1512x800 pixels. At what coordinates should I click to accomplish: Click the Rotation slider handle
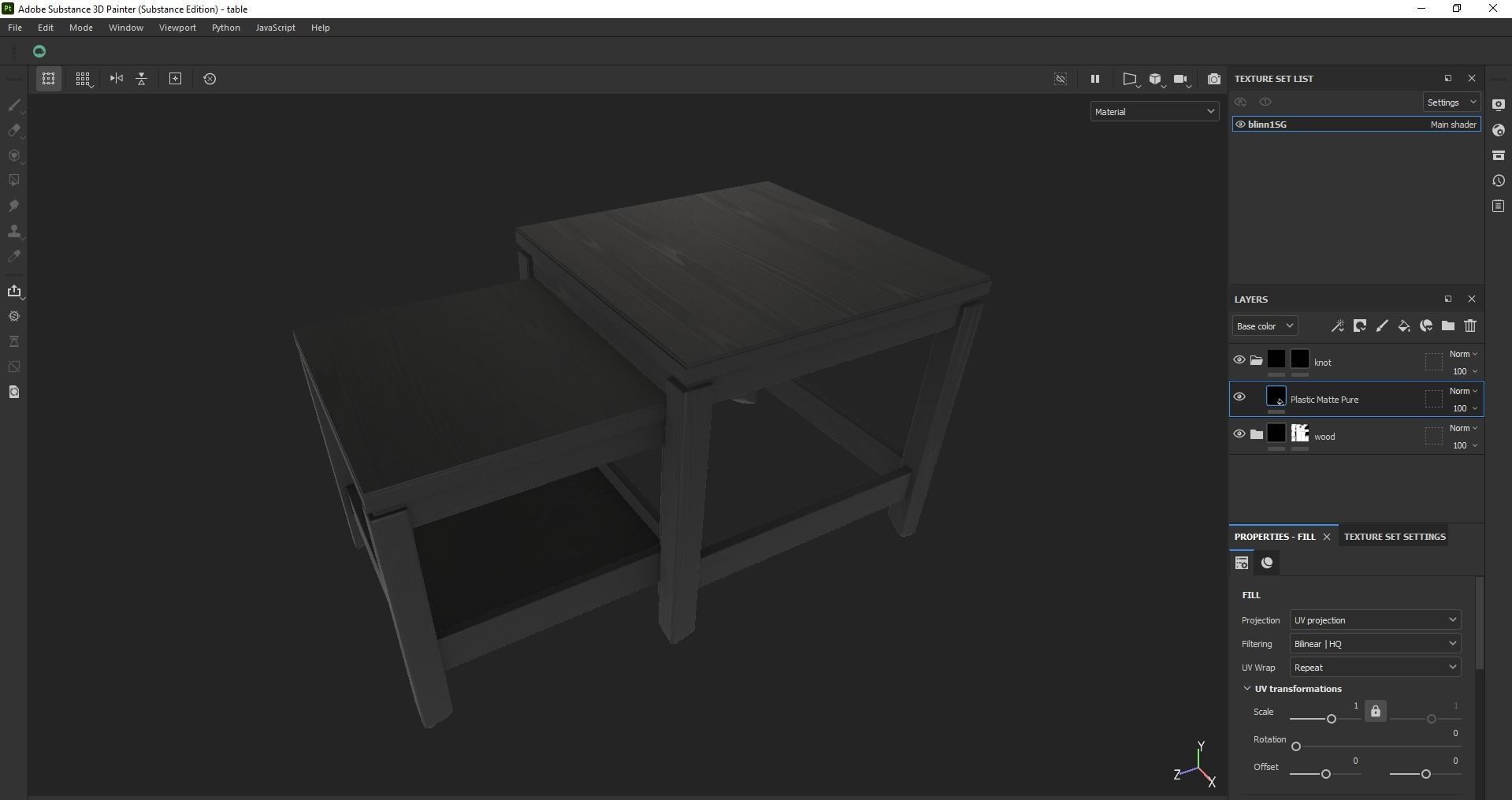[1296, 746]
